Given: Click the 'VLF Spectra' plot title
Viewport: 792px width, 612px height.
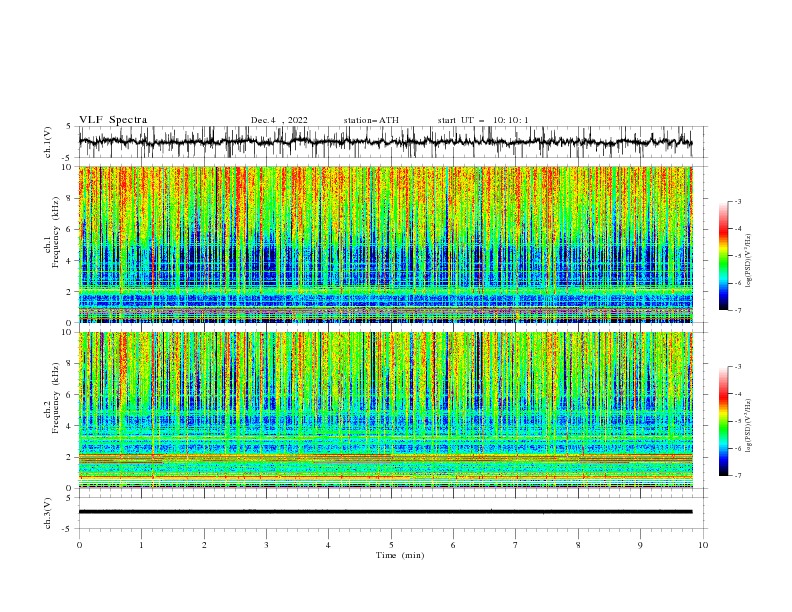Looking at the screenshot, I should click(x=113, y=120).
